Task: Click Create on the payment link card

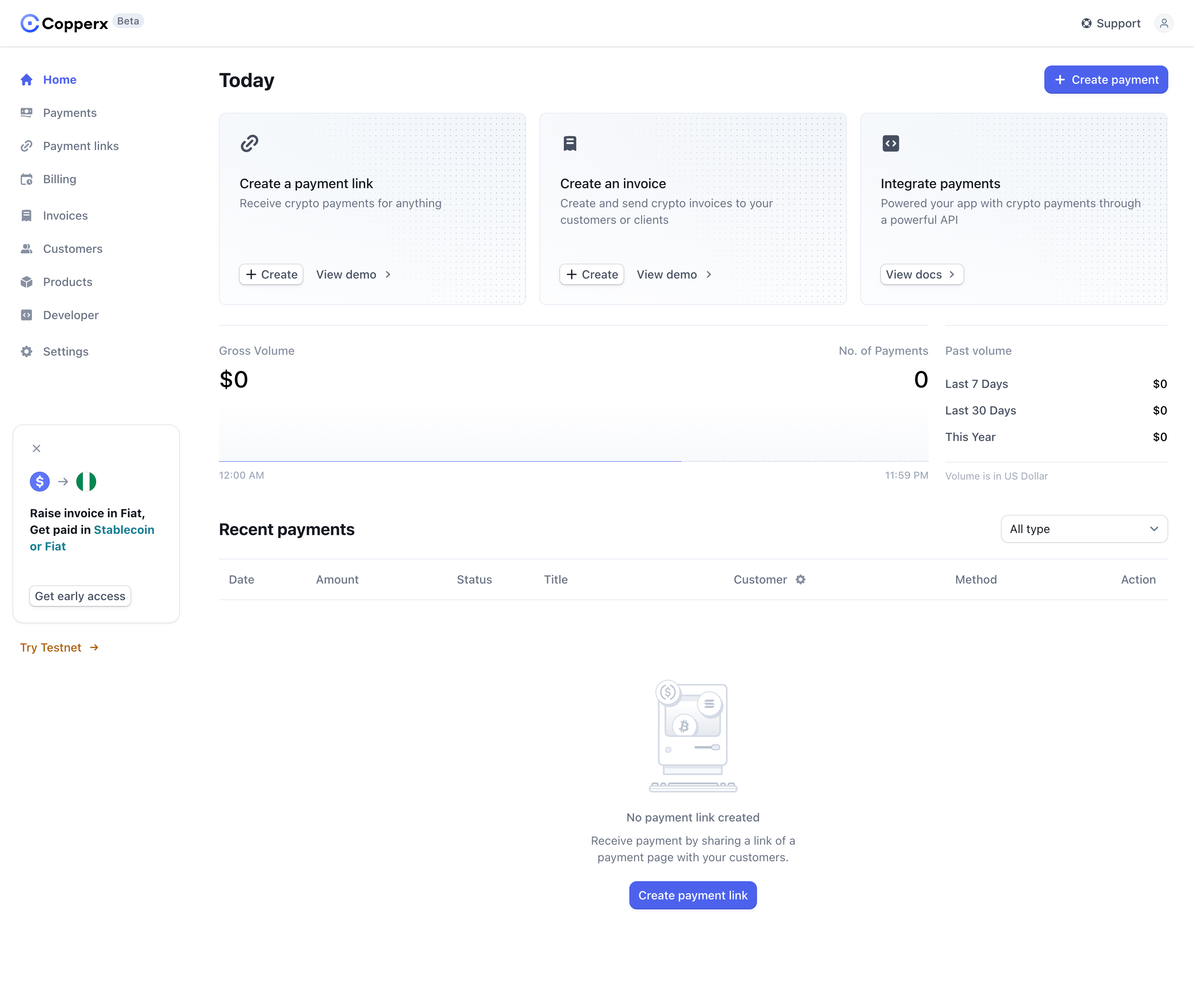Action: pyautogui.click(x=271, y=274)
